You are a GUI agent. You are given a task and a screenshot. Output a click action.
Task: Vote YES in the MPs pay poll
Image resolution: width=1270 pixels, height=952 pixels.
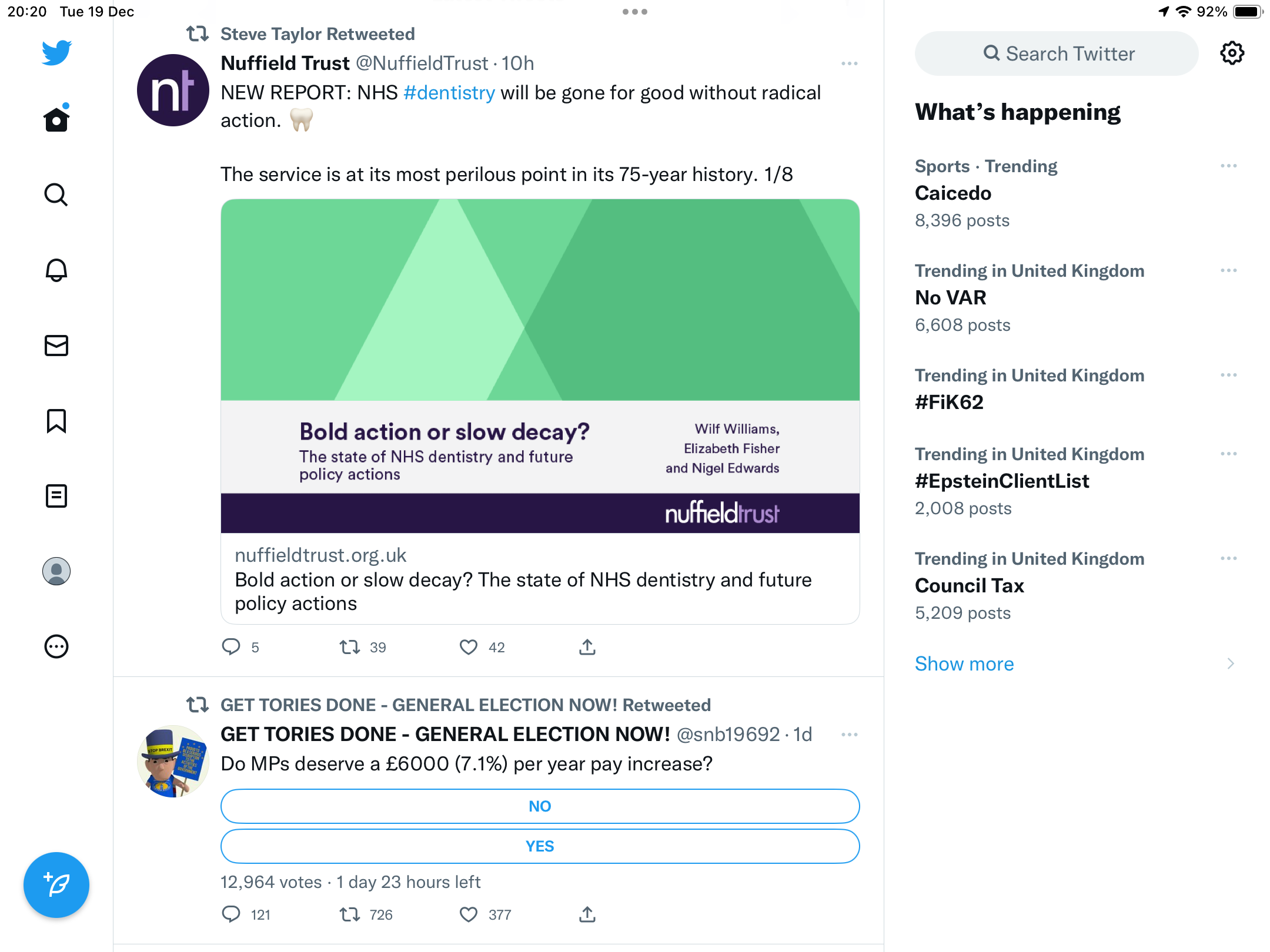(540, 846)
